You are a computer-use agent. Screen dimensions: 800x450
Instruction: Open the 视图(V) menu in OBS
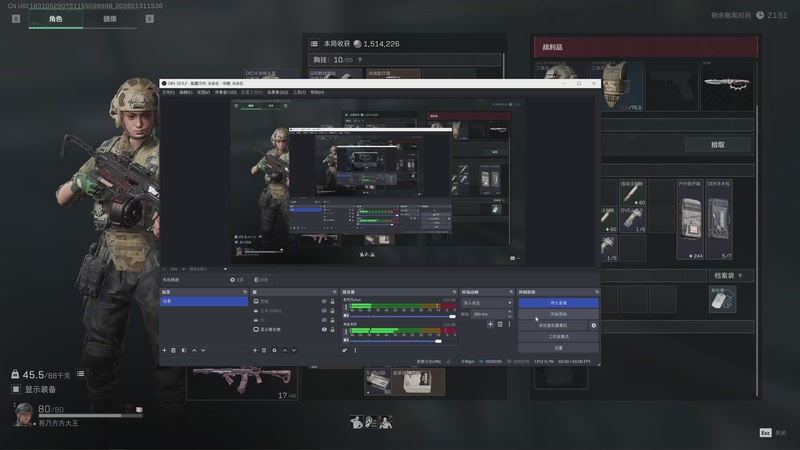(x=203, y=92)
